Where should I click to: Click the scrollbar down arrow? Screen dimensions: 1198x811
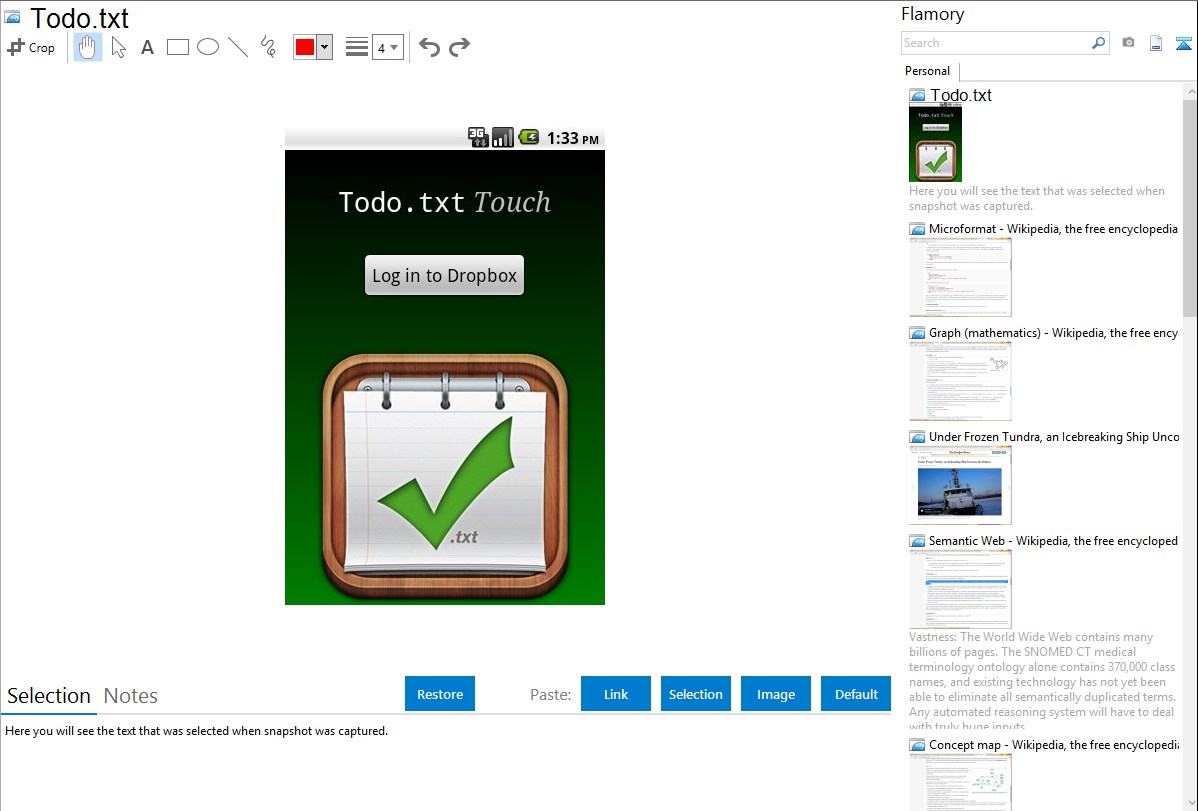click(1190, 802)
